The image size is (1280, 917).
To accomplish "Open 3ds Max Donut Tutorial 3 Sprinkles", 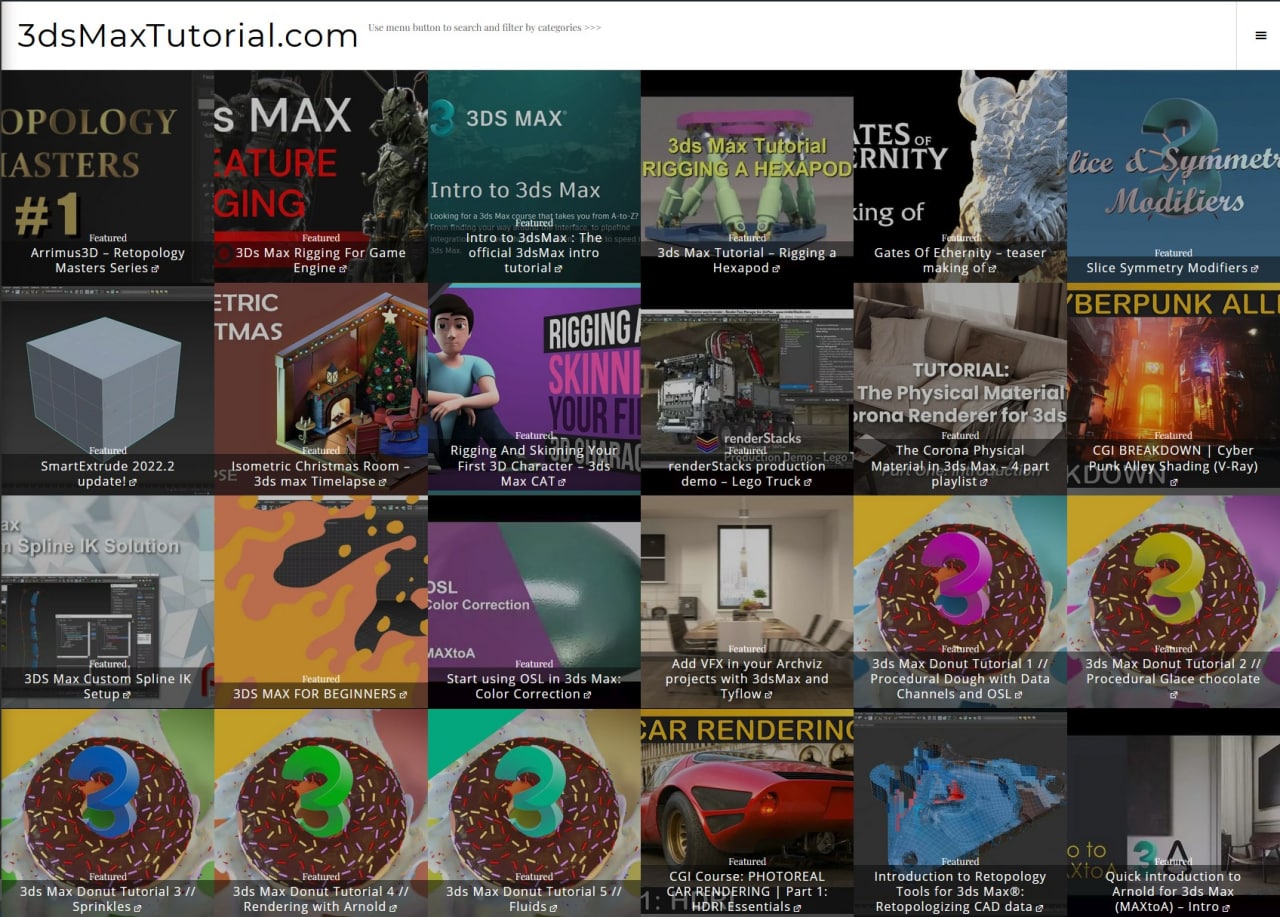I will pyautogui.click(x=108, y=899).
